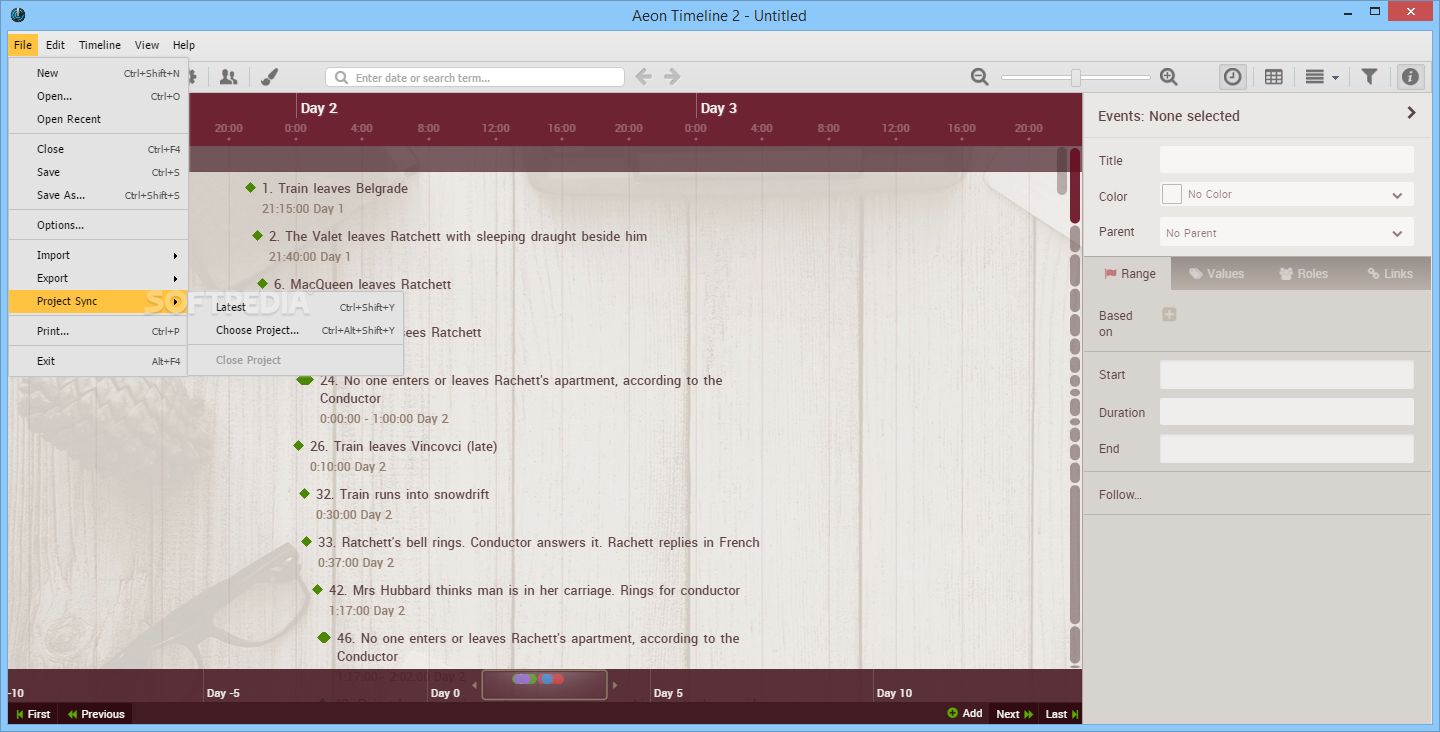Expand the Parent dropdown
This screenshot has height=732, width=1440.
pos(1397,233)
